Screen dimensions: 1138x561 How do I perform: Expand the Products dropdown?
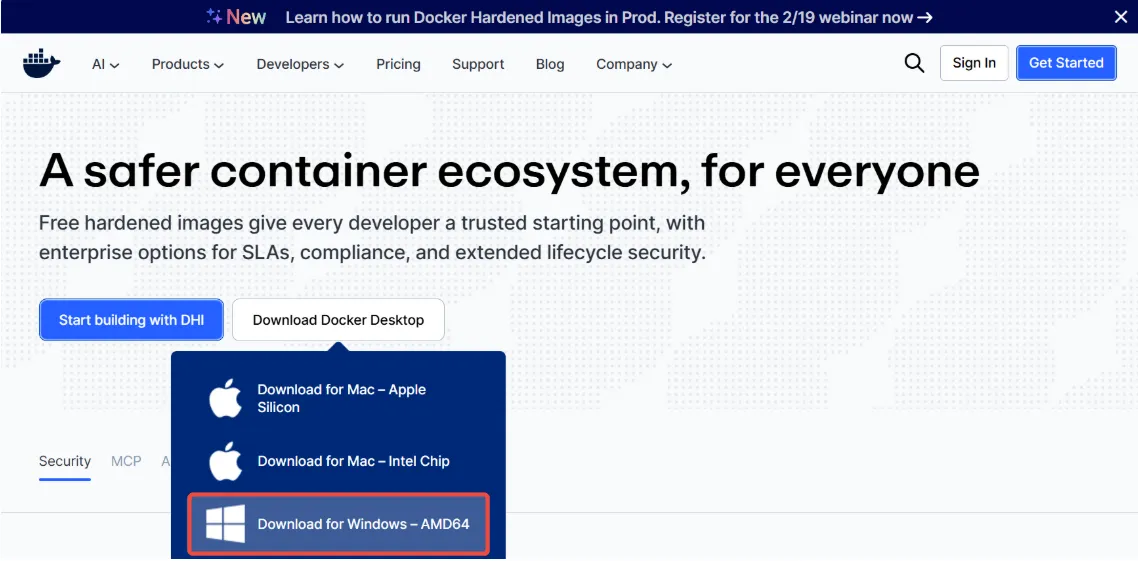pyautogui.click(x=188, y=64)
